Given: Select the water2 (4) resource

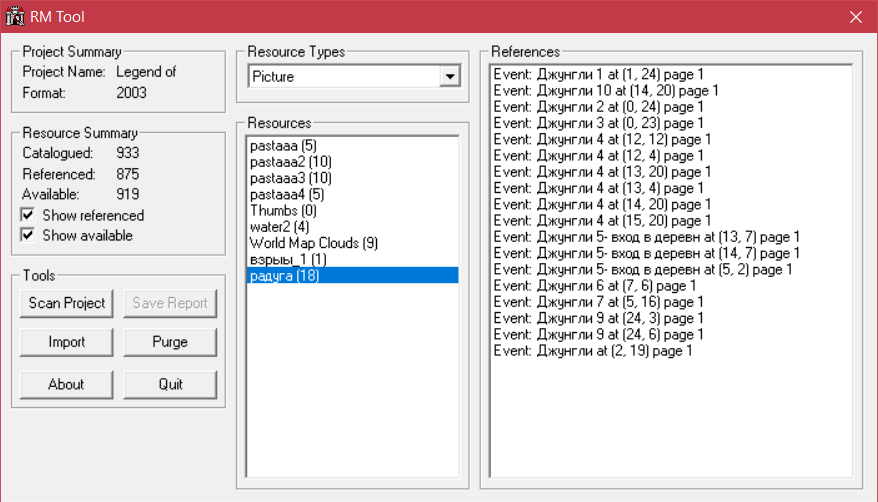Looking at the screenshot, I should [279, 227].
